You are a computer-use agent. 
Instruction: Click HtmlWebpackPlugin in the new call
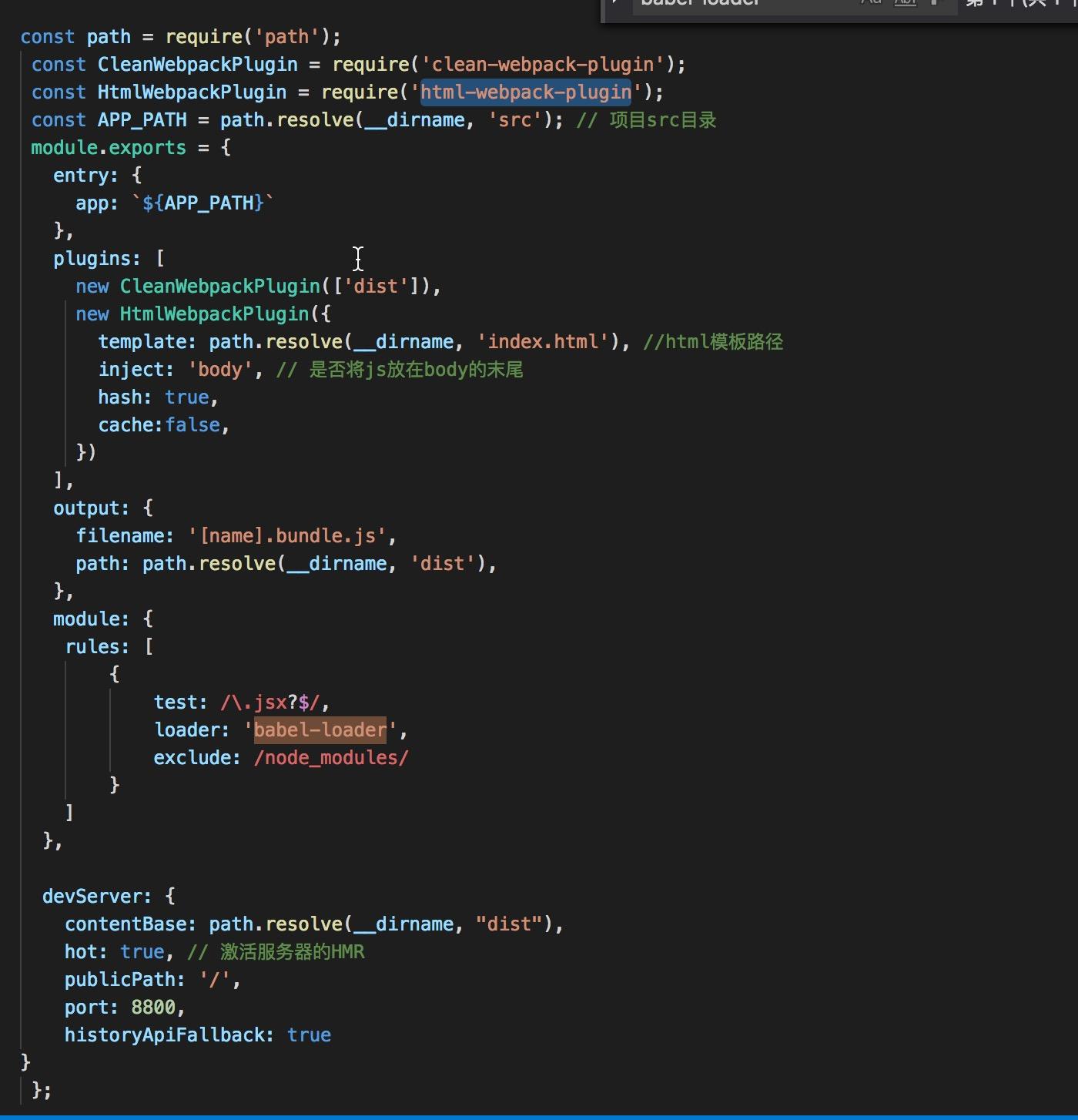[x=214, y=314]
